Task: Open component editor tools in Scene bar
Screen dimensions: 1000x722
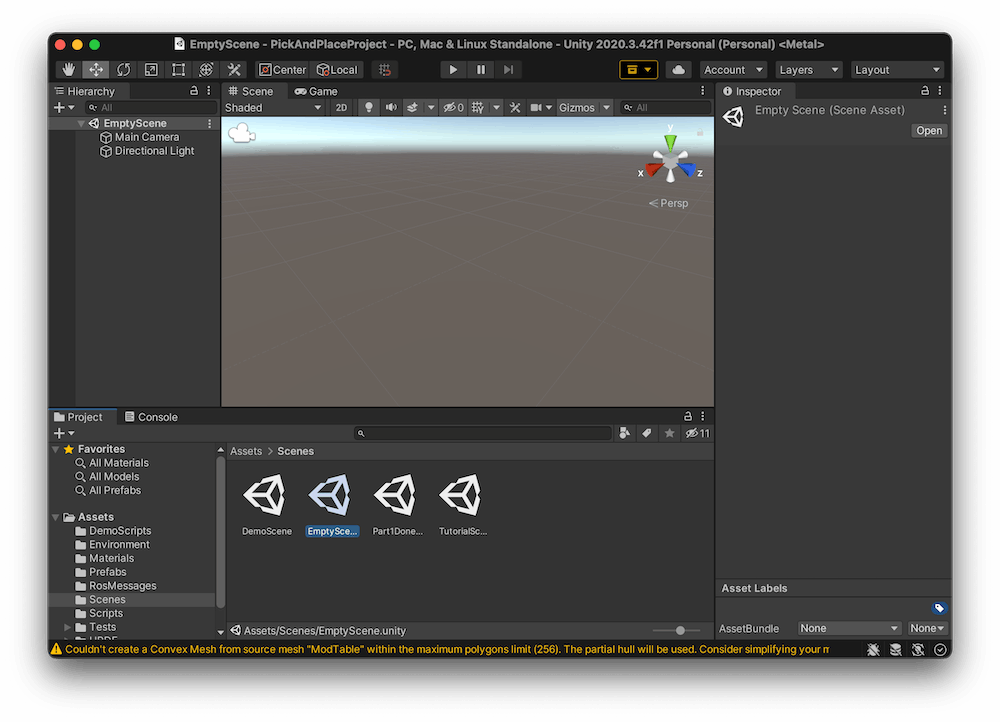Action: 515,108
